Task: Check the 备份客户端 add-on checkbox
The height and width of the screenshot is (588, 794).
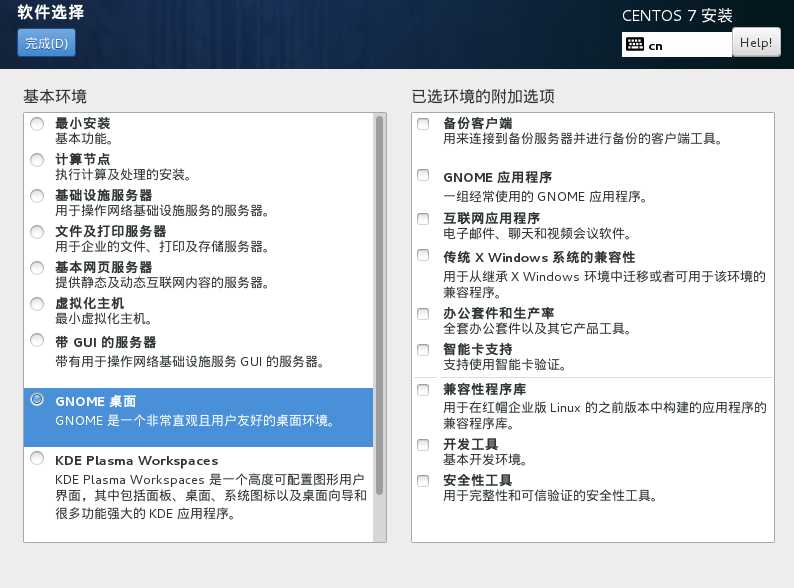Action: click(x=423, y=124)
